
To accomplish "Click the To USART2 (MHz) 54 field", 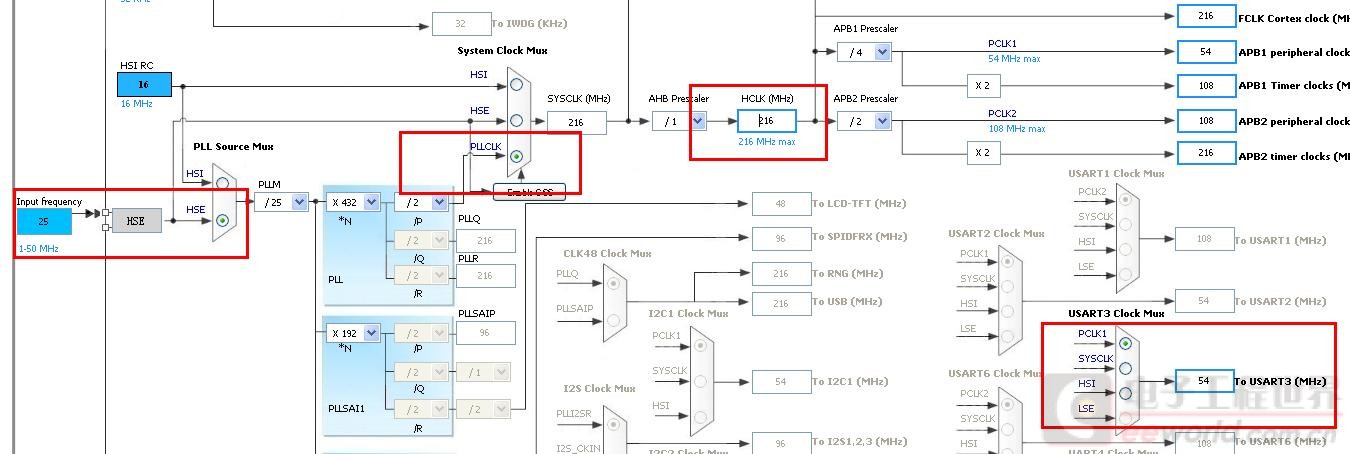I will 1204,301.
